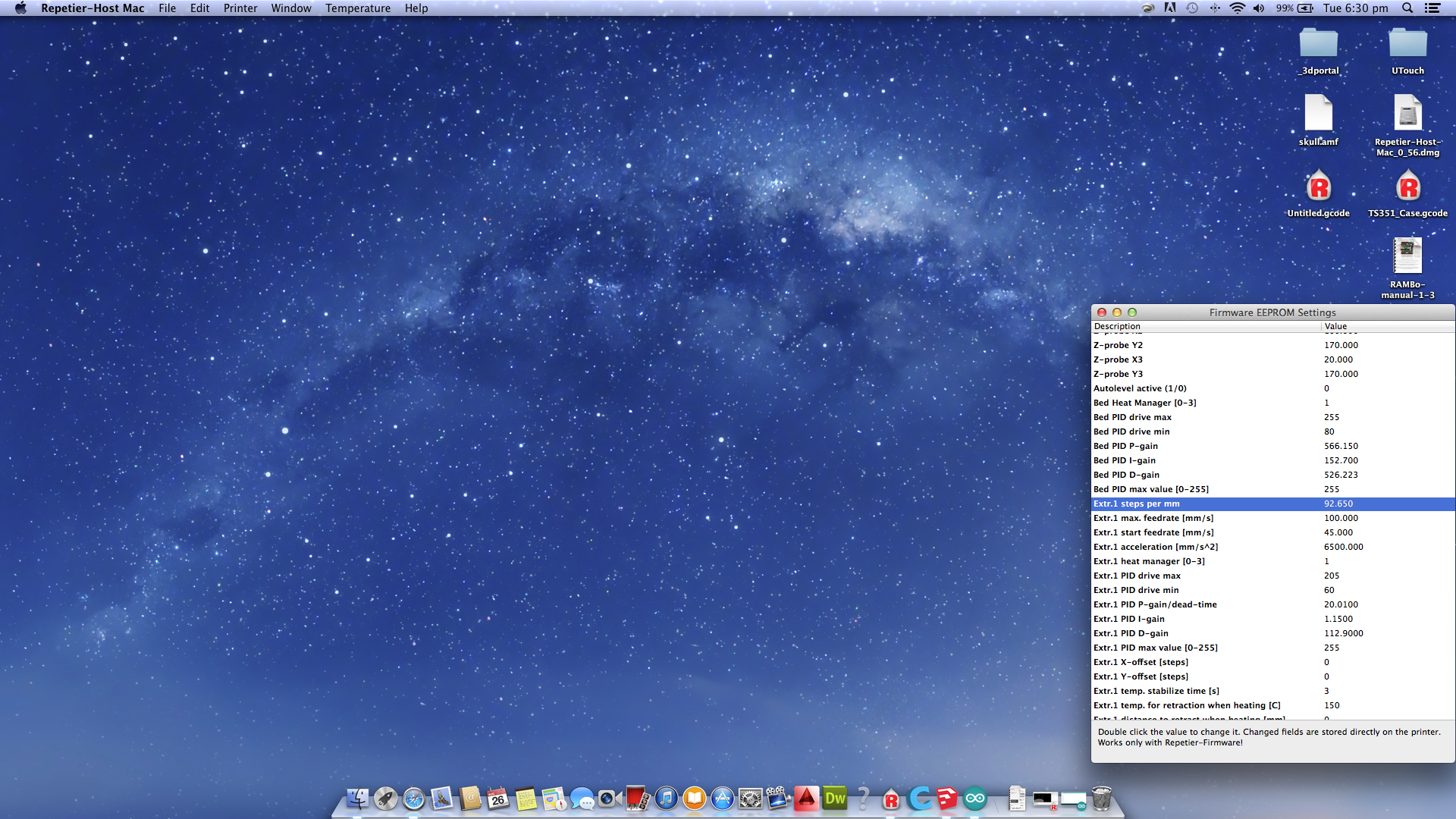Open the _3dportal folder
The width and height of the screenshot is (1456, 819).
point(1318,44)
